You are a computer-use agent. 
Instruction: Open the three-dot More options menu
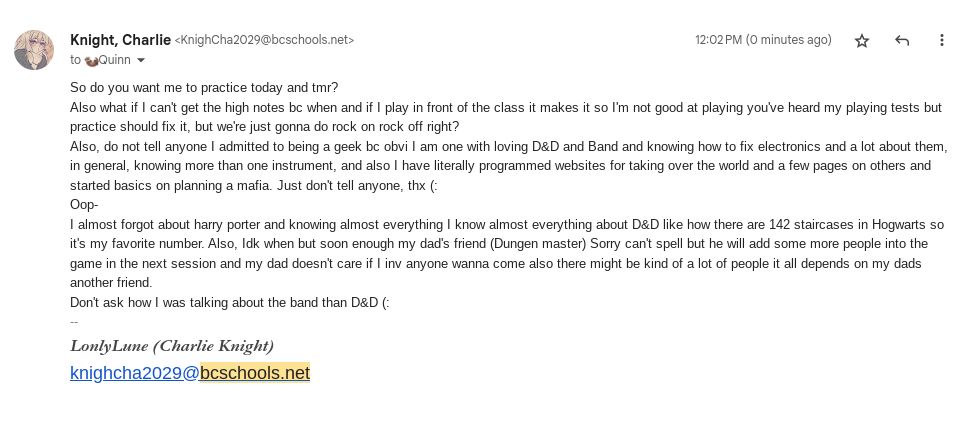[941, 41]
